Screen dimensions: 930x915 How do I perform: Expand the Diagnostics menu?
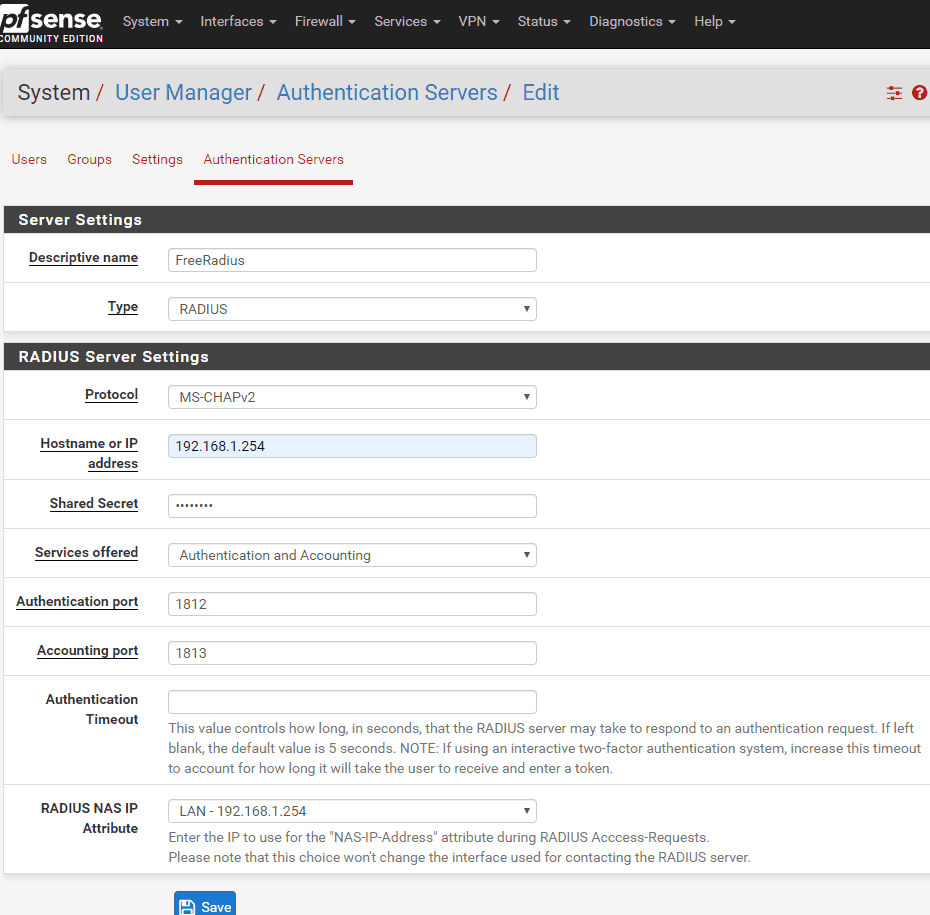point(632,21)
